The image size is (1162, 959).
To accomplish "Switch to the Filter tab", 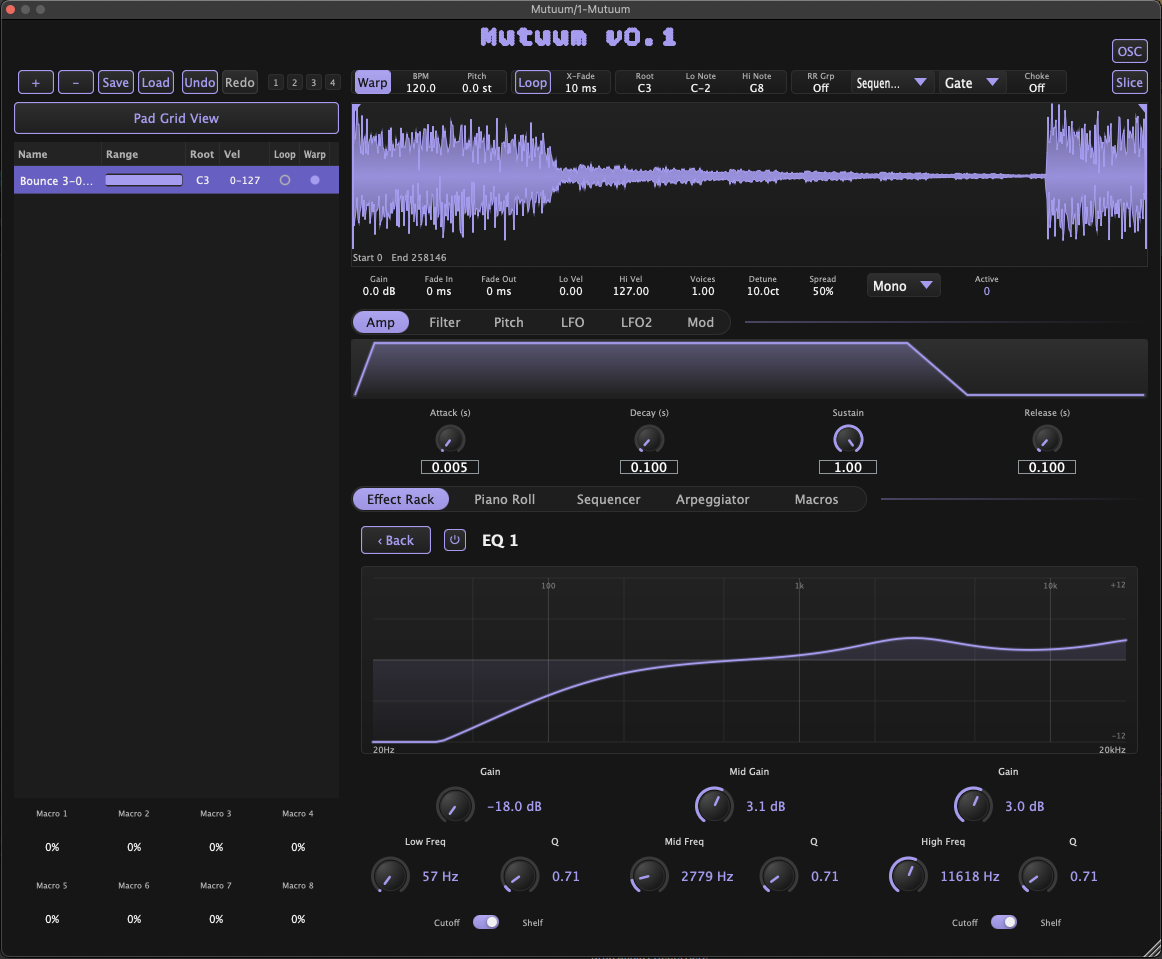I will point(445,322).
